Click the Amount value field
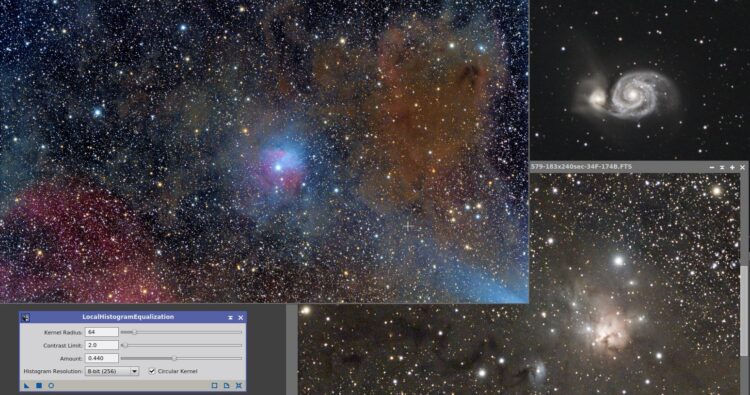The width and height of the screenshot is (750, 395). tap(101, 358)
